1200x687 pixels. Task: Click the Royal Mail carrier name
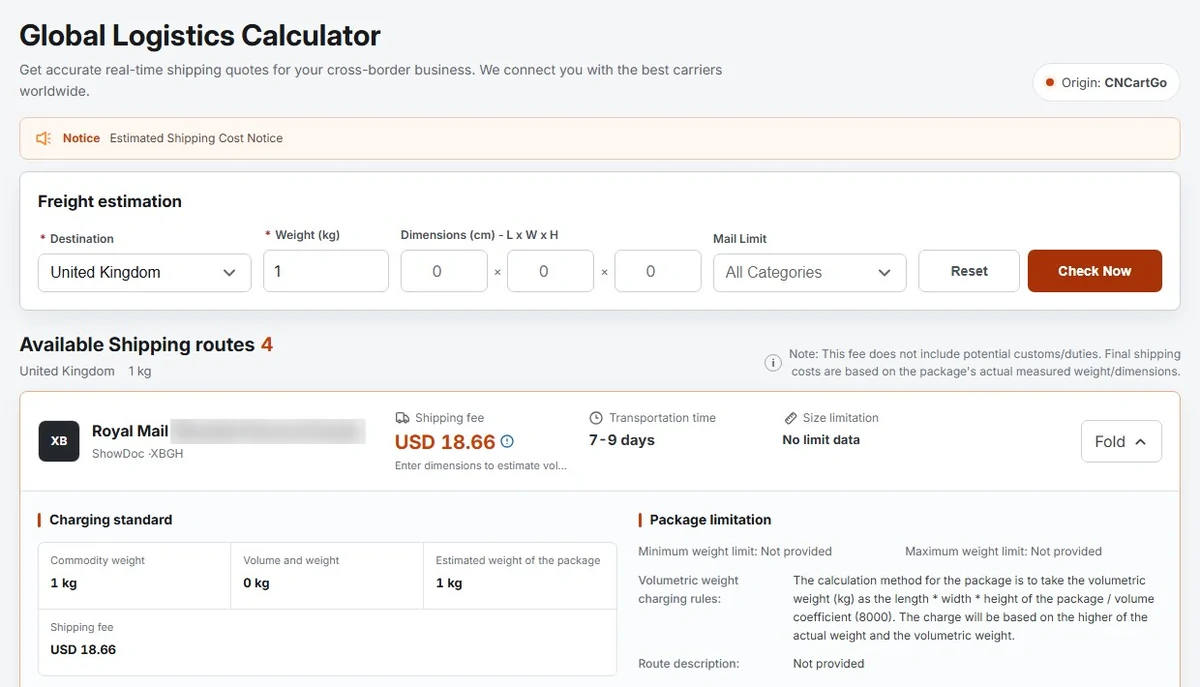[x=130, y=431]
